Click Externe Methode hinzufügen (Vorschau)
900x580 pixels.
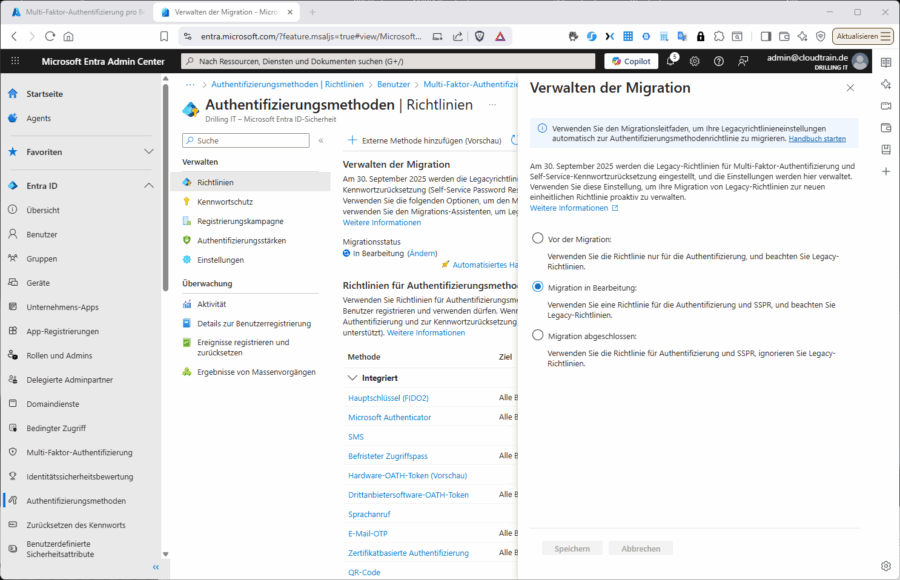[425, 141]
